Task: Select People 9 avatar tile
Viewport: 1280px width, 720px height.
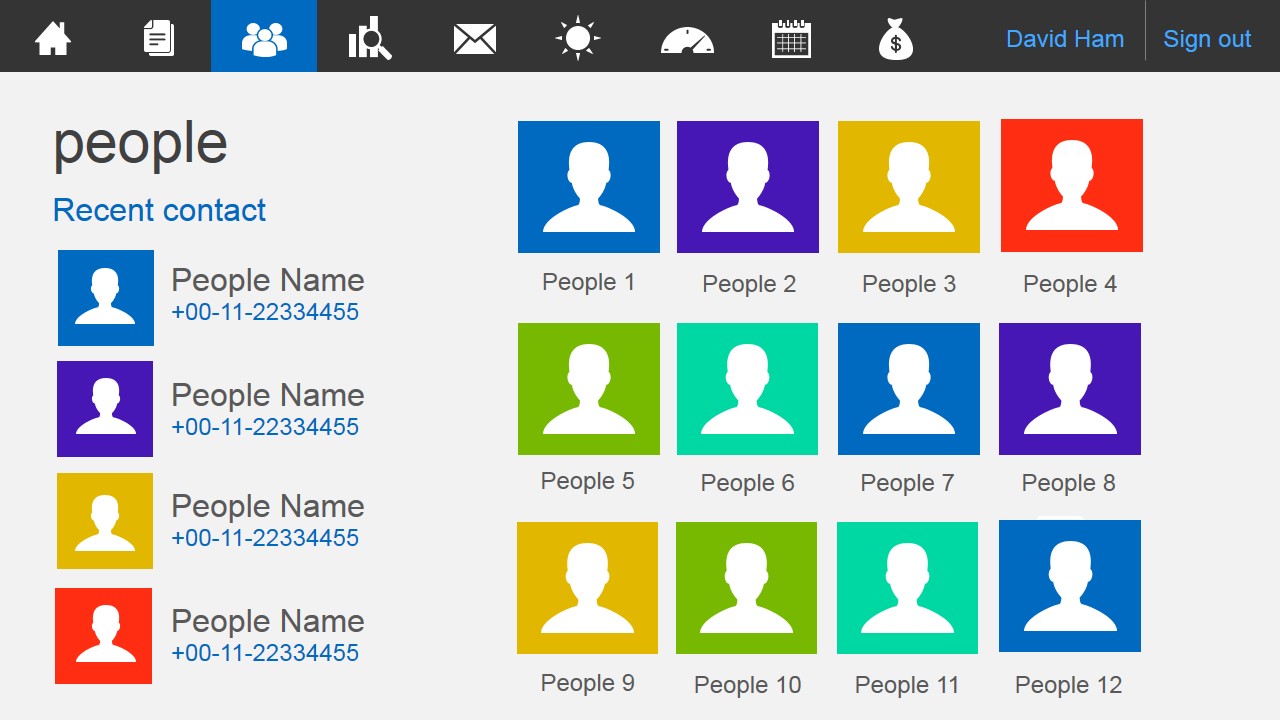Action: [587, 588]
